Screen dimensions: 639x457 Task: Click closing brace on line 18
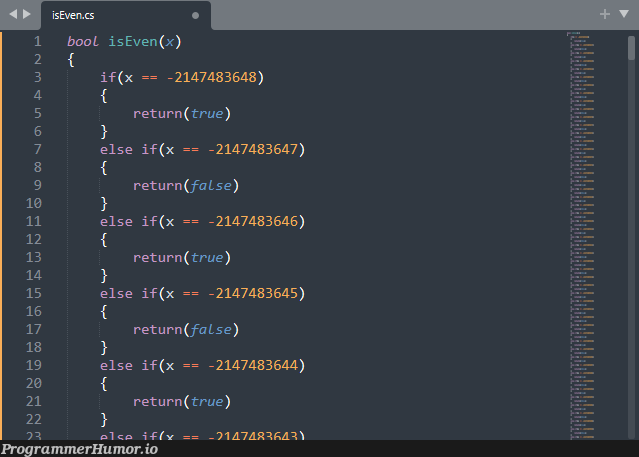pyautogui.click(x=104, y=347)
